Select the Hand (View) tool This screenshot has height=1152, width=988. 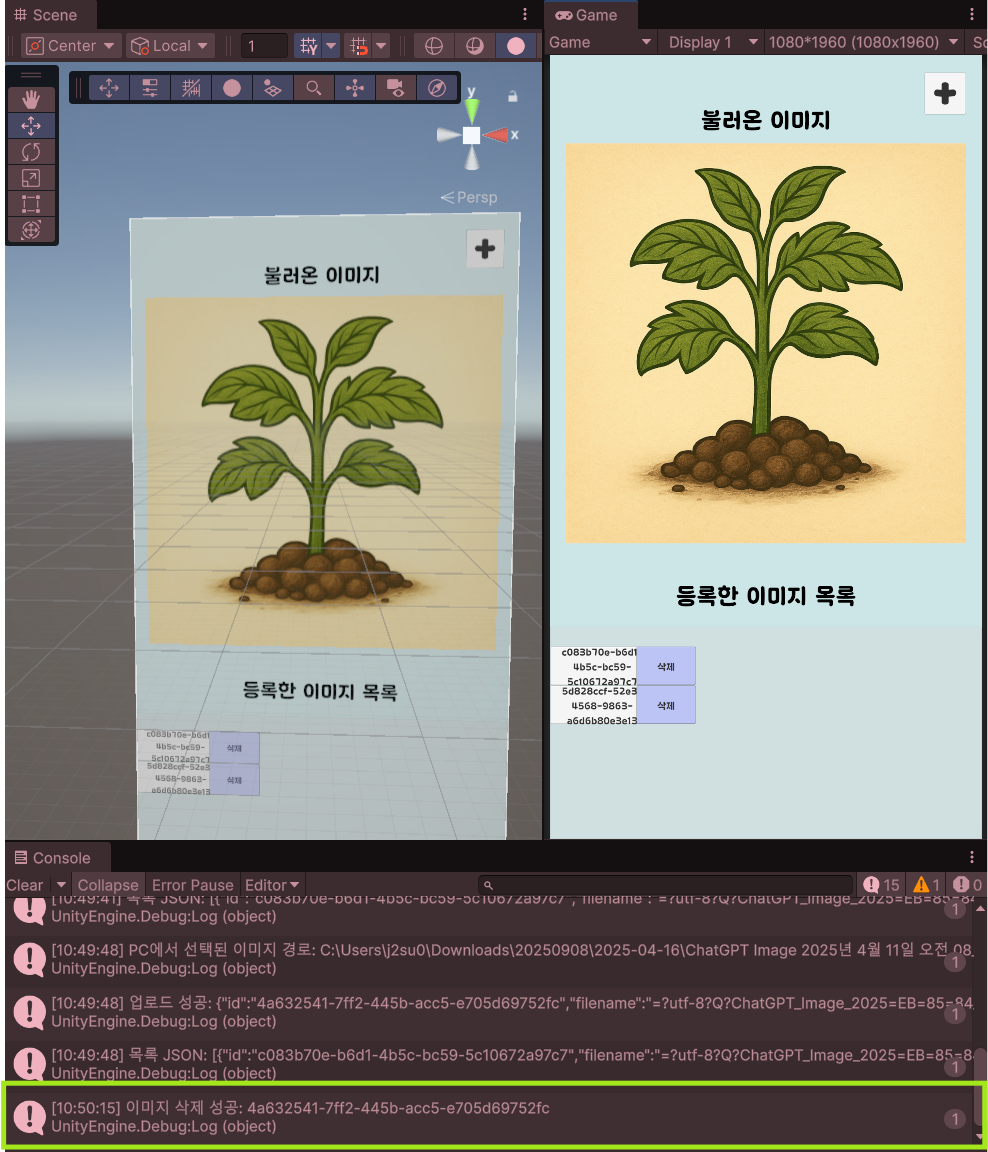pos(31,99)
